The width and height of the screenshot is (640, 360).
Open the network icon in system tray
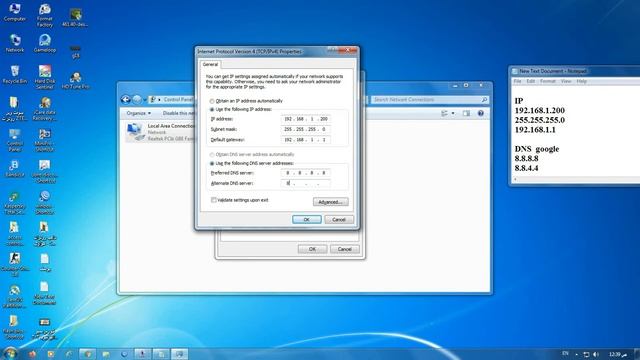pyautogui.click(x=586, y=354)
